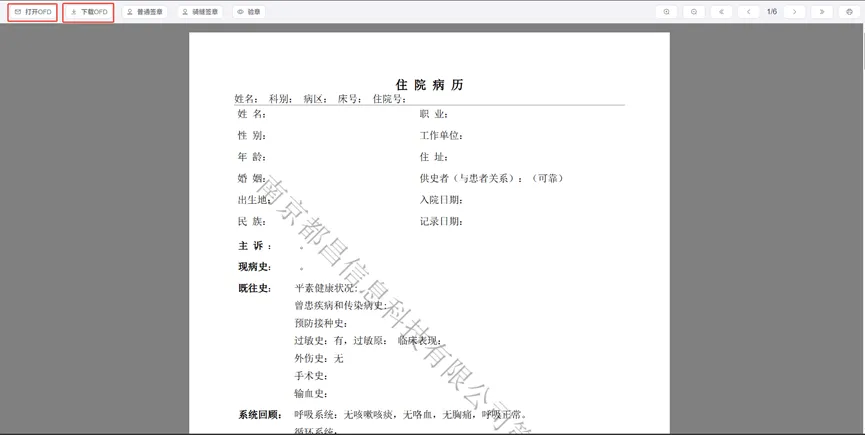
Task: Download the file with 下载OFD
Action: pyautogui.click(x=88, y=12)
